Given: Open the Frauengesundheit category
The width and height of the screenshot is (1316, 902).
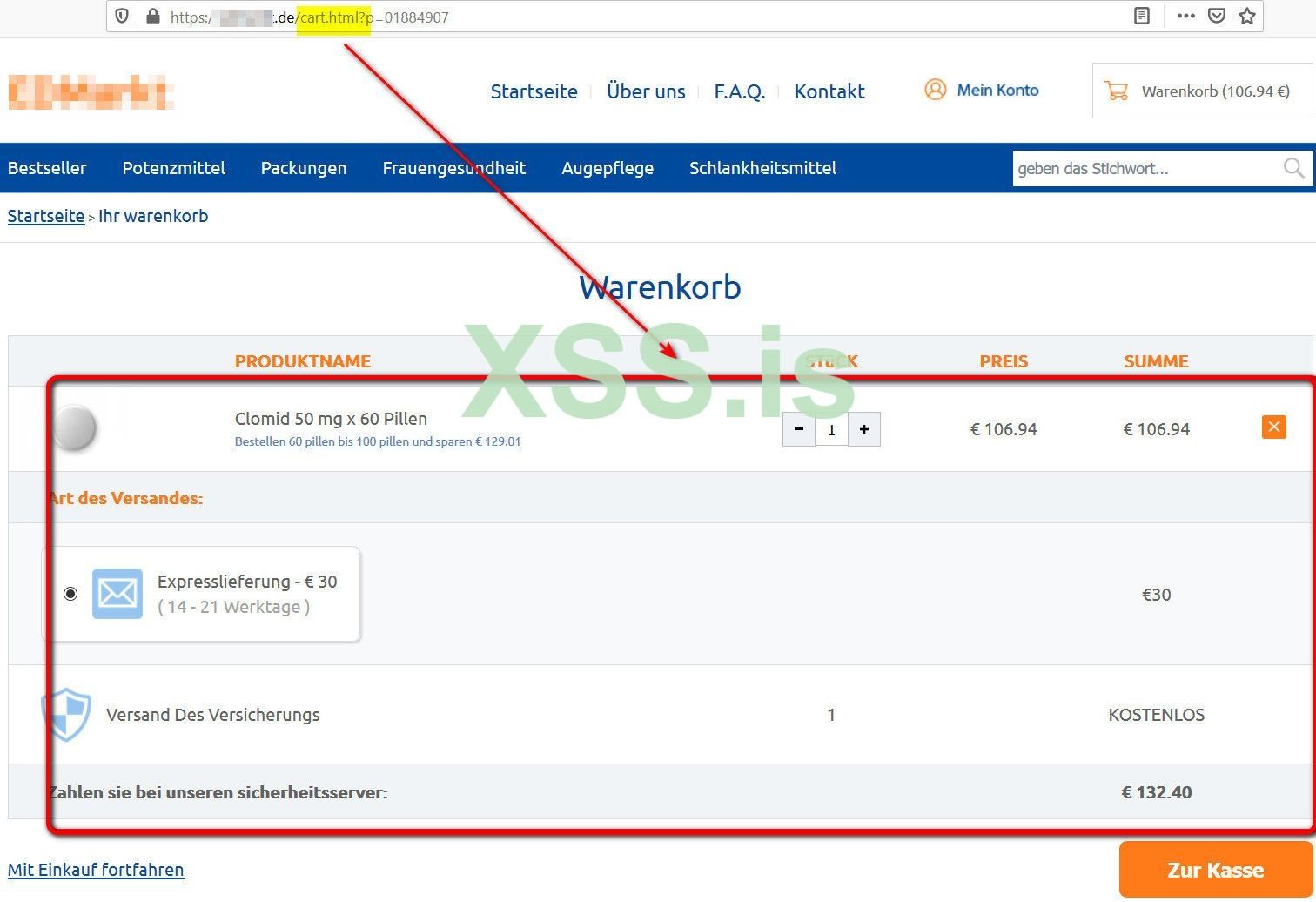Looking at the screenshot, I should [454, 168].
